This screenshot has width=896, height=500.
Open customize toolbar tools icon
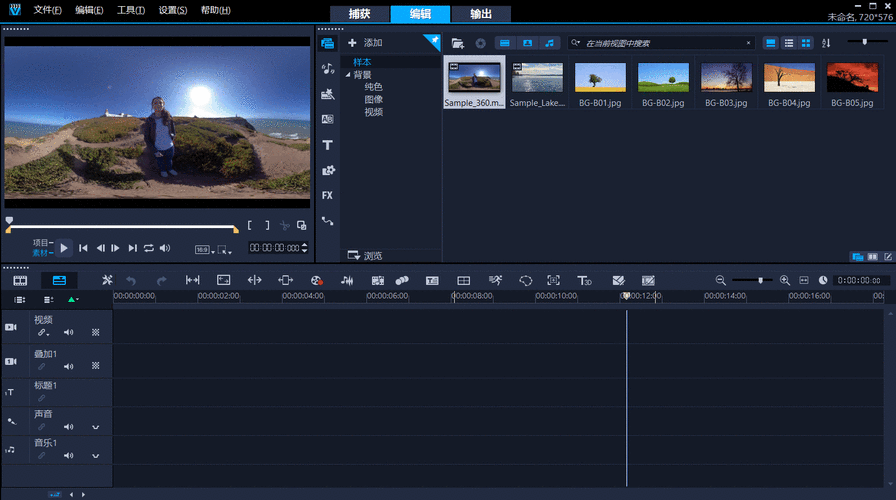pos(107,280)
